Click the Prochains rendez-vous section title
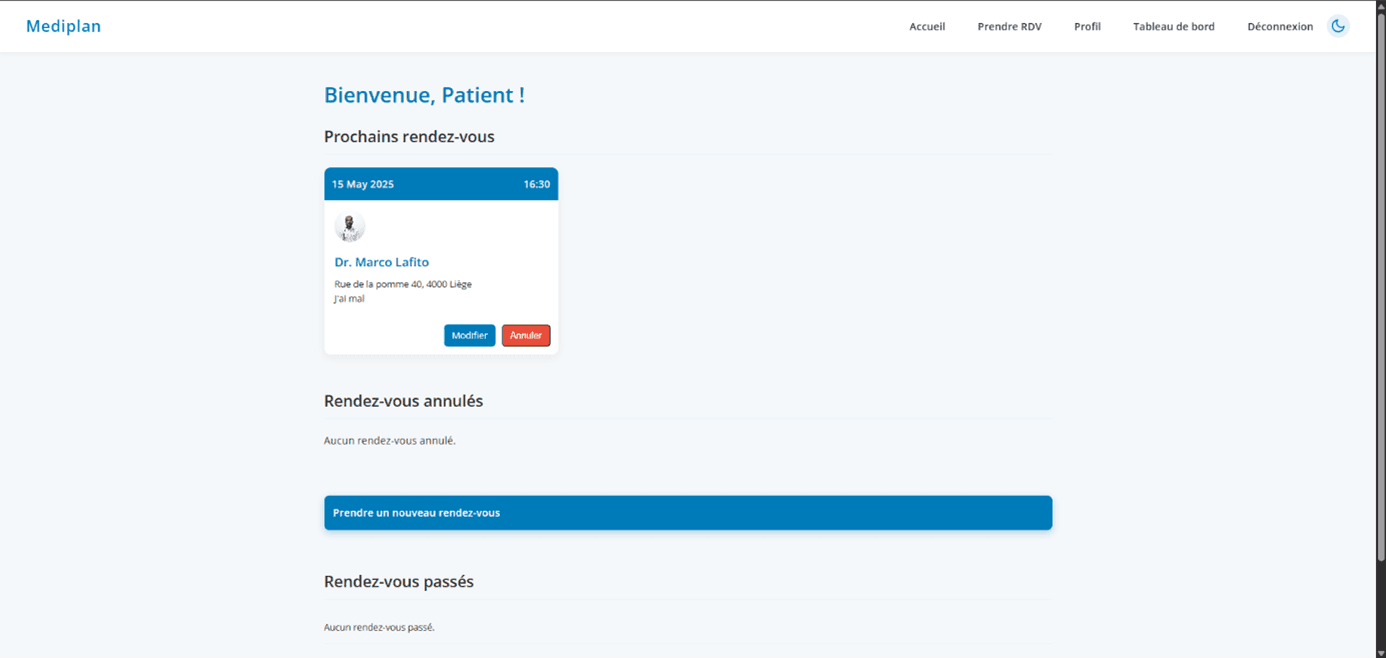 coord(409,136)
